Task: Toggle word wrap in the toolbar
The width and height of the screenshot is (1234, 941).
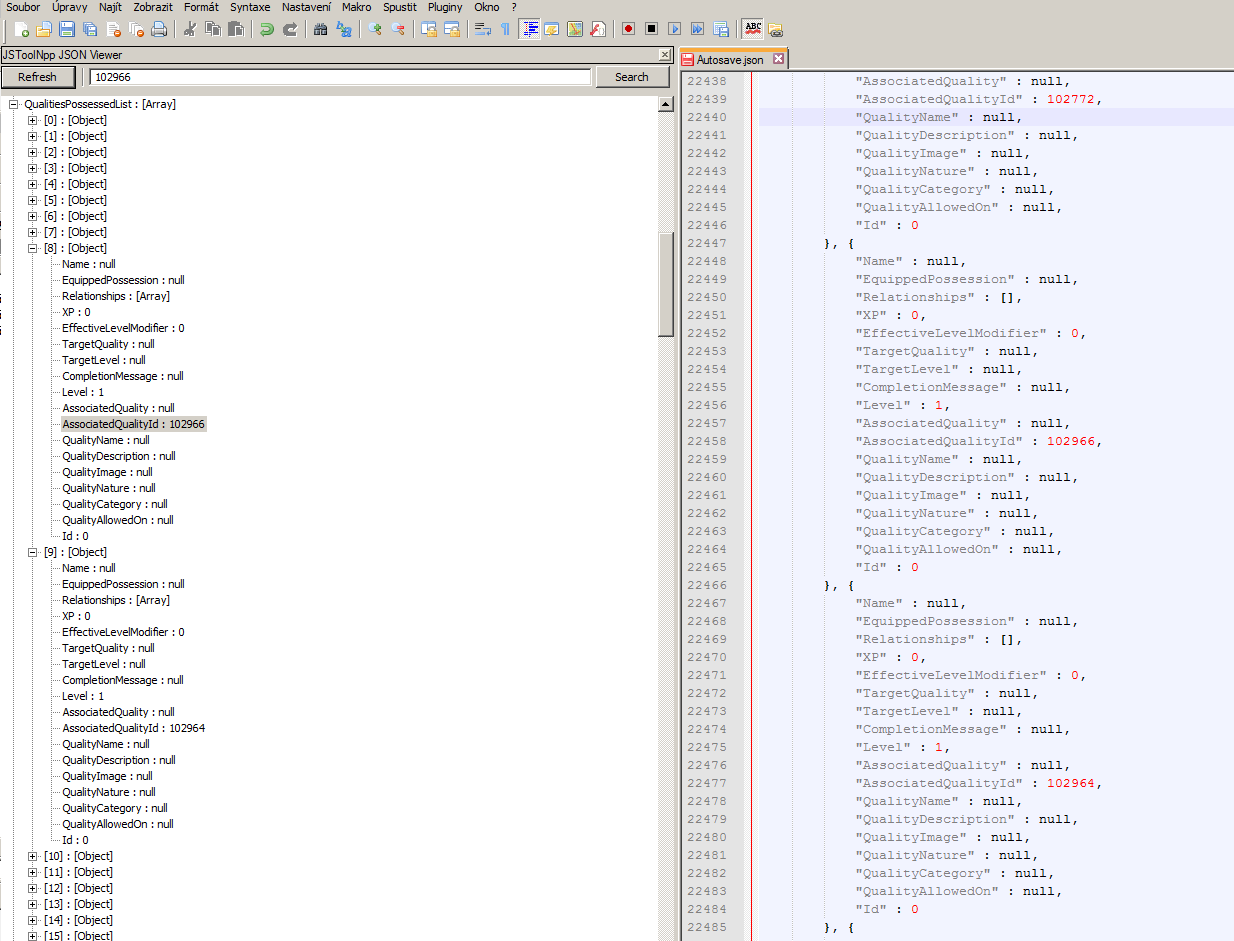Action: tap(483, 29)
